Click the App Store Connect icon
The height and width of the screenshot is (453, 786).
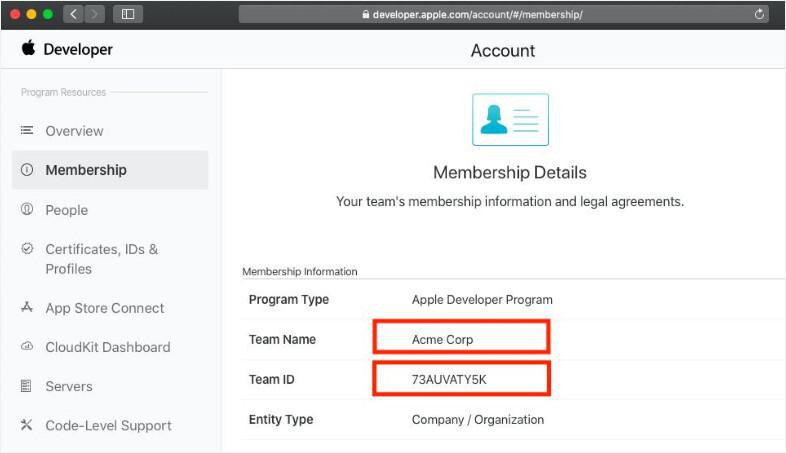click(x=27, y=308)
